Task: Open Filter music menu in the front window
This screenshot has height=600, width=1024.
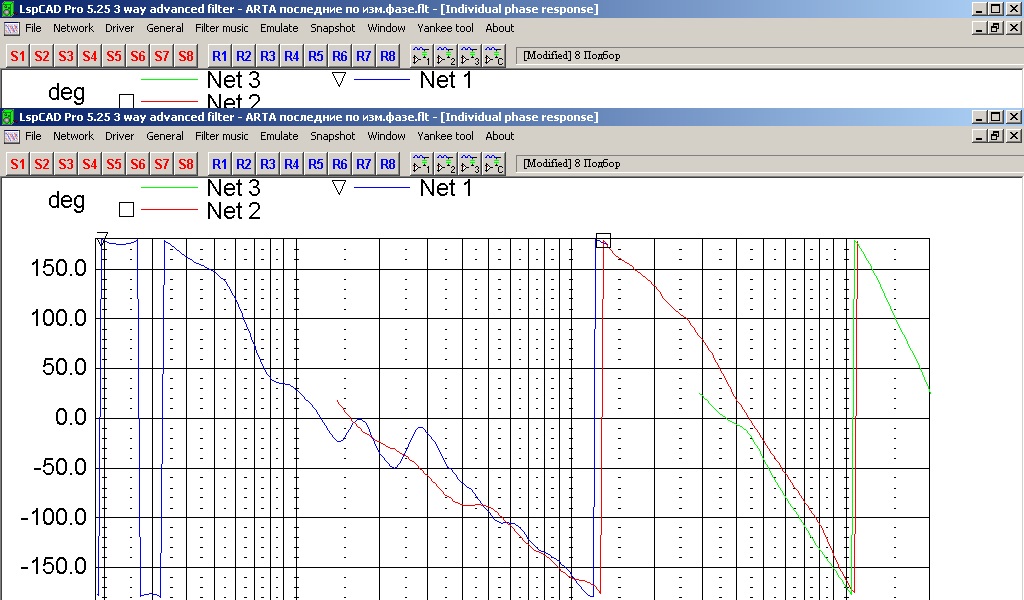Action: [222, 136]
